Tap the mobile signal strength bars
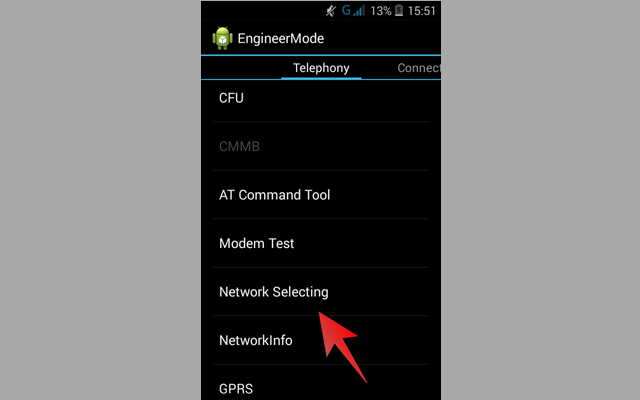 click(x=359, y=11)
